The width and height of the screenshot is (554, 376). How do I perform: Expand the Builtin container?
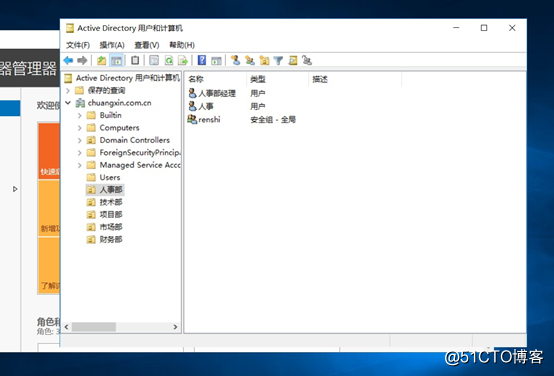coord(79,116)
